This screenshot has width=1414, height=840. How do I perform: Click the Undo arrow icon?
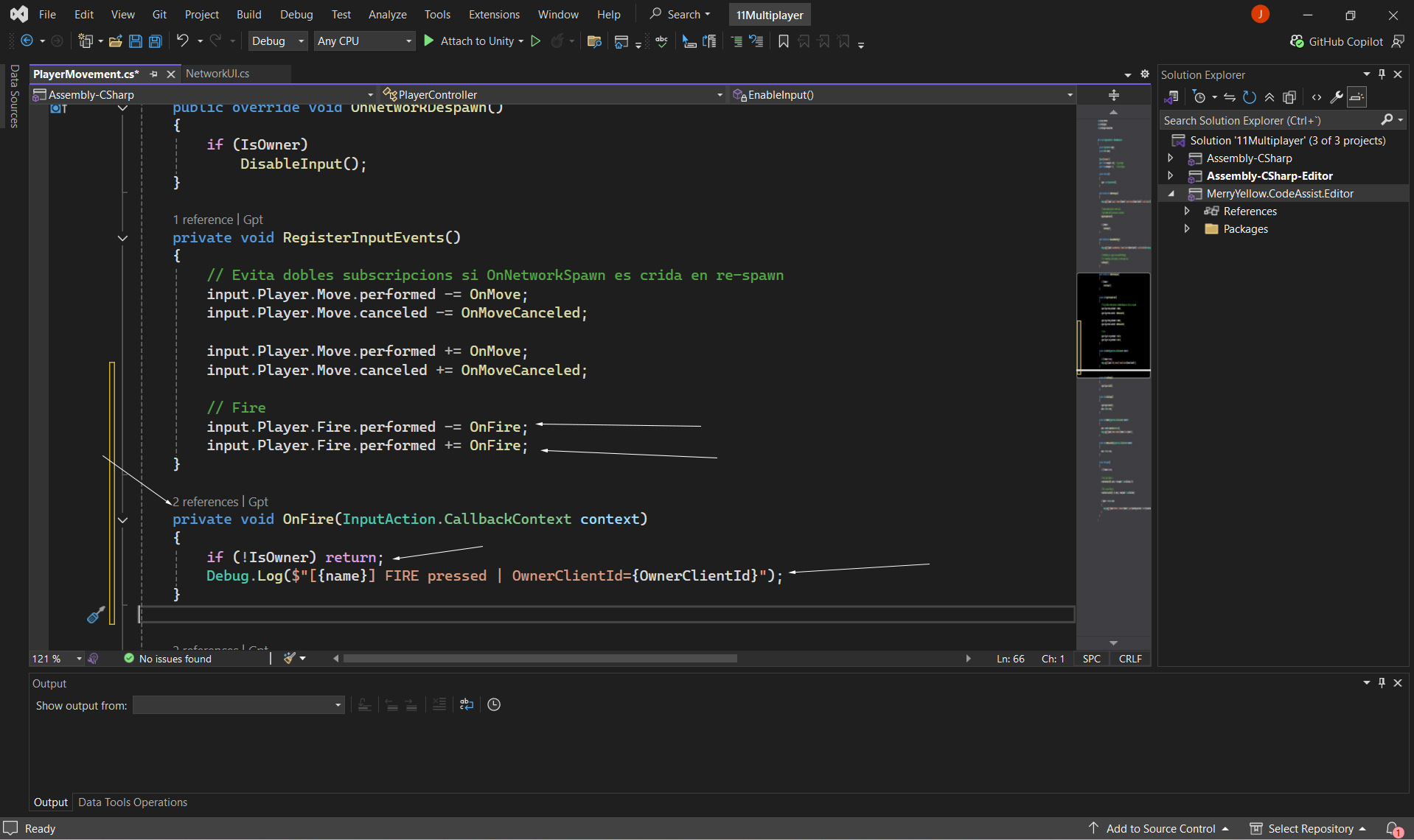(183, 41)
